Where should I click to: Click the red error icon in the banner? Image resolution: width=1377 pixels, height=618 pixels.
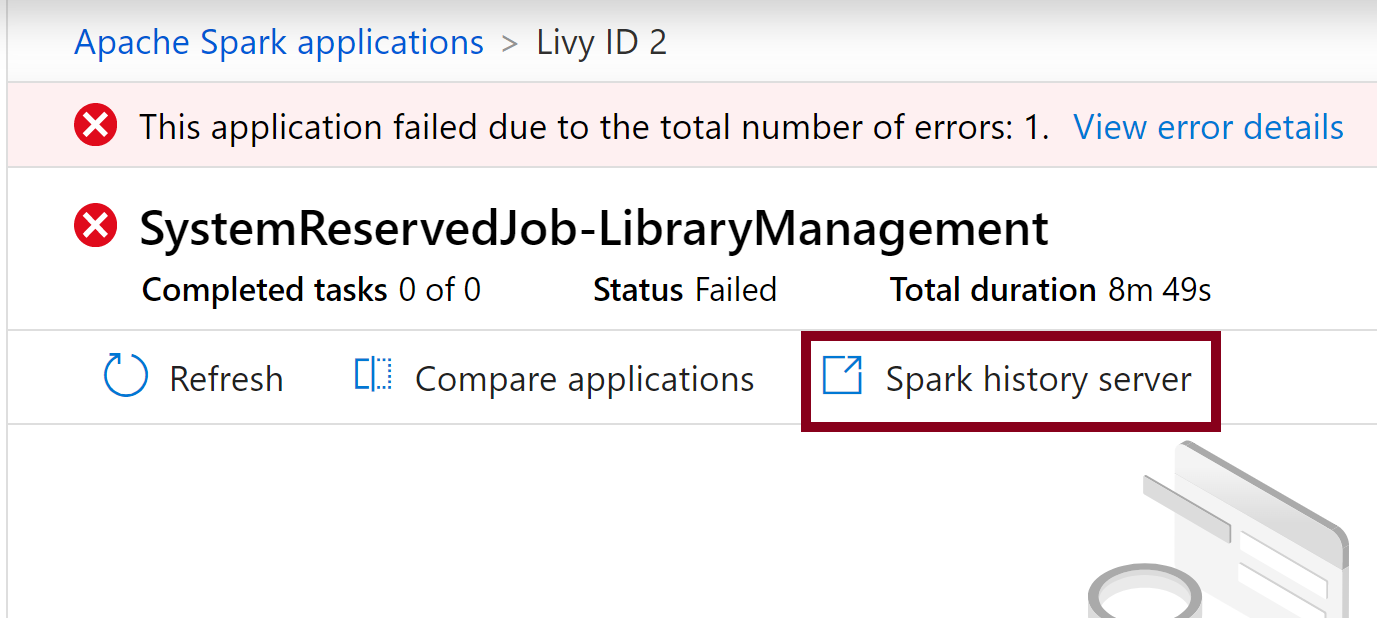[95, 126]
